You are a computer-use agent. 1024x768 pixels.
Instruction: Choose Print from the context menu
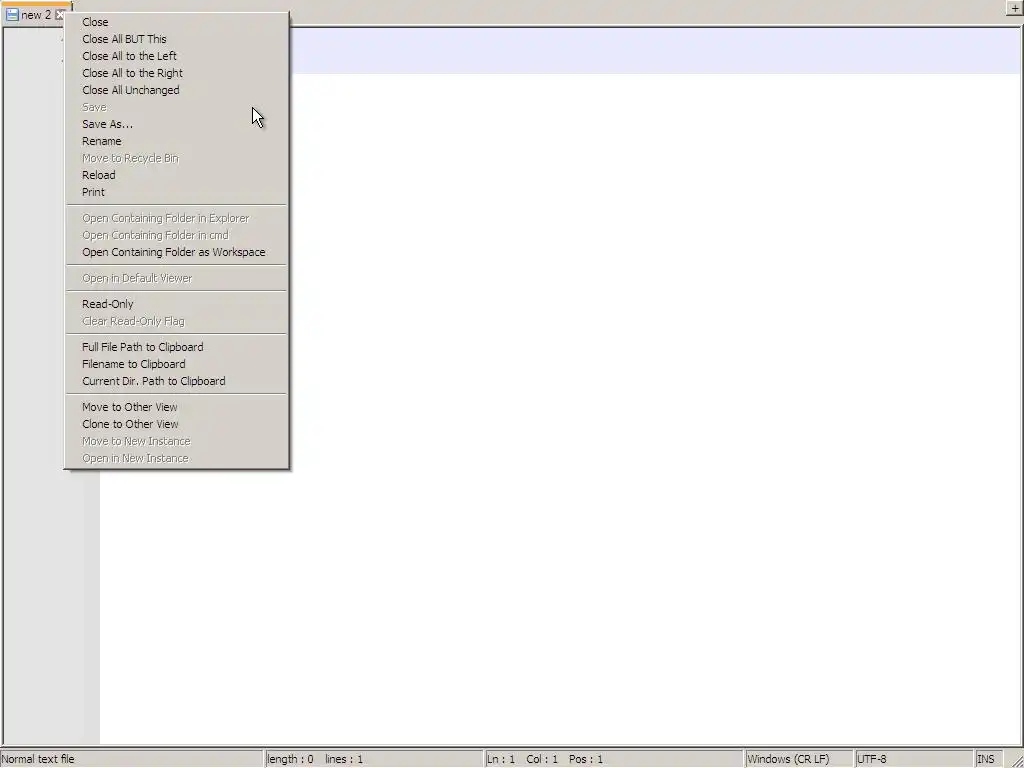point(177,192)
